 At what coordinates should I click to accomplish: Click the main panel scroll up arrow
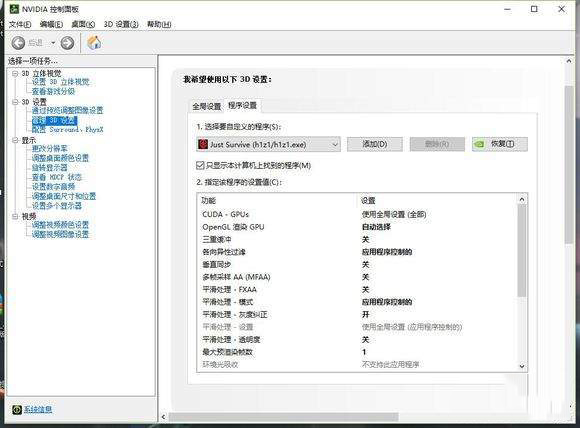tap(569, 61)
